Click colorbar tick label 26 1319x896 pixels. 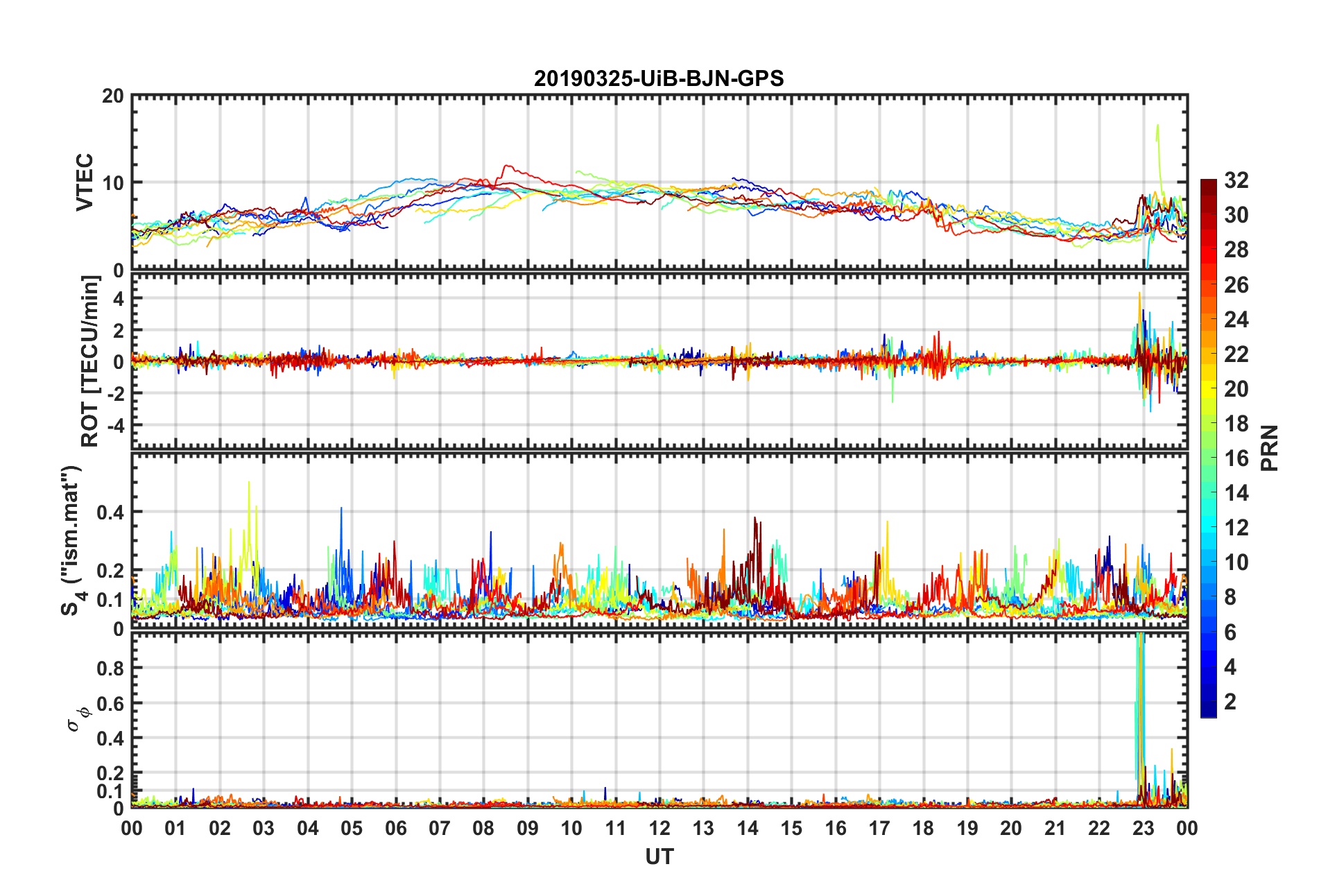[x=1236, y=284]
